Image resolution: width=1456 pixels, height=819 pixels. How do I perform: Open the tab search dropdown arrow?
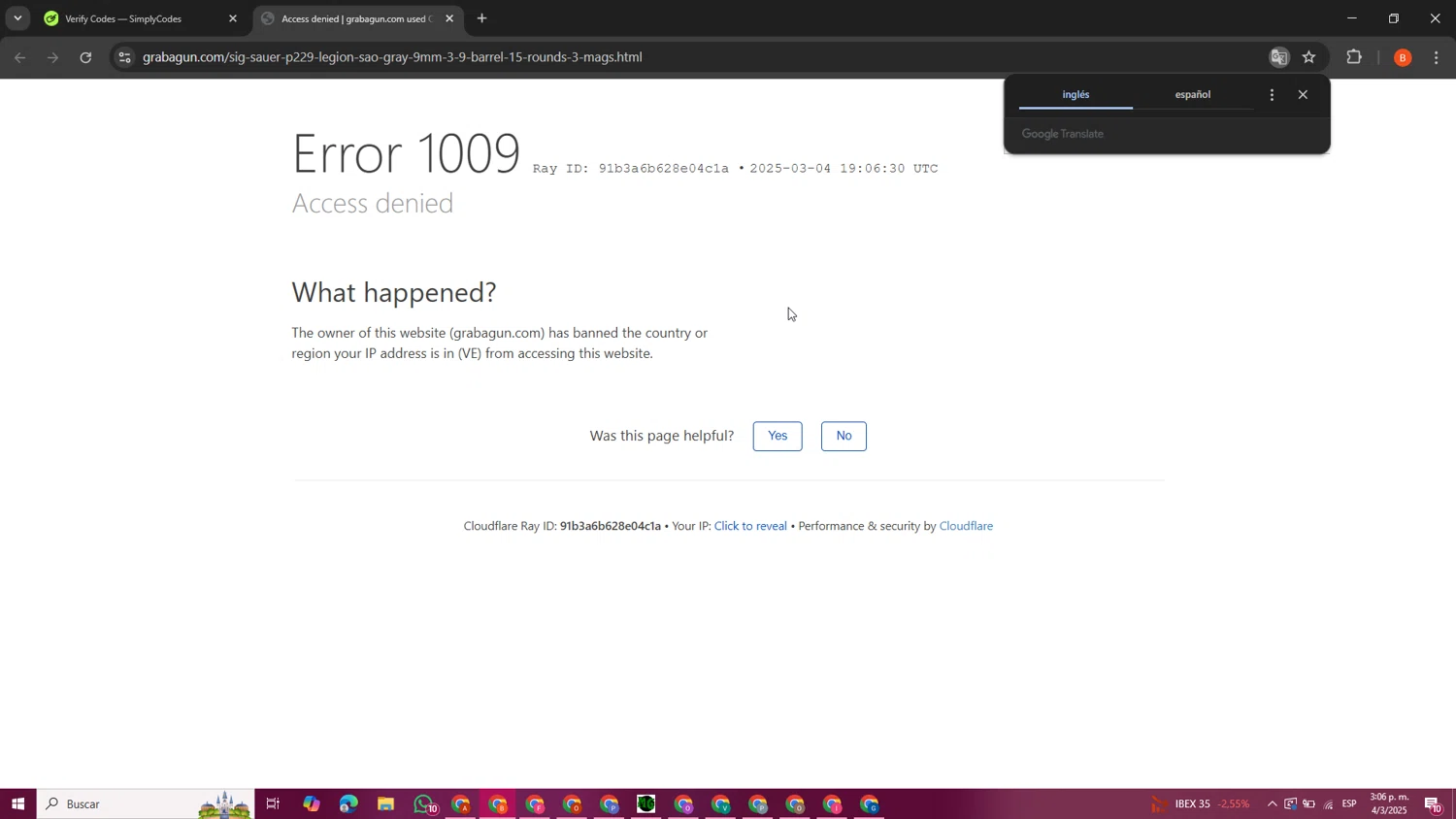click(17, 18)
